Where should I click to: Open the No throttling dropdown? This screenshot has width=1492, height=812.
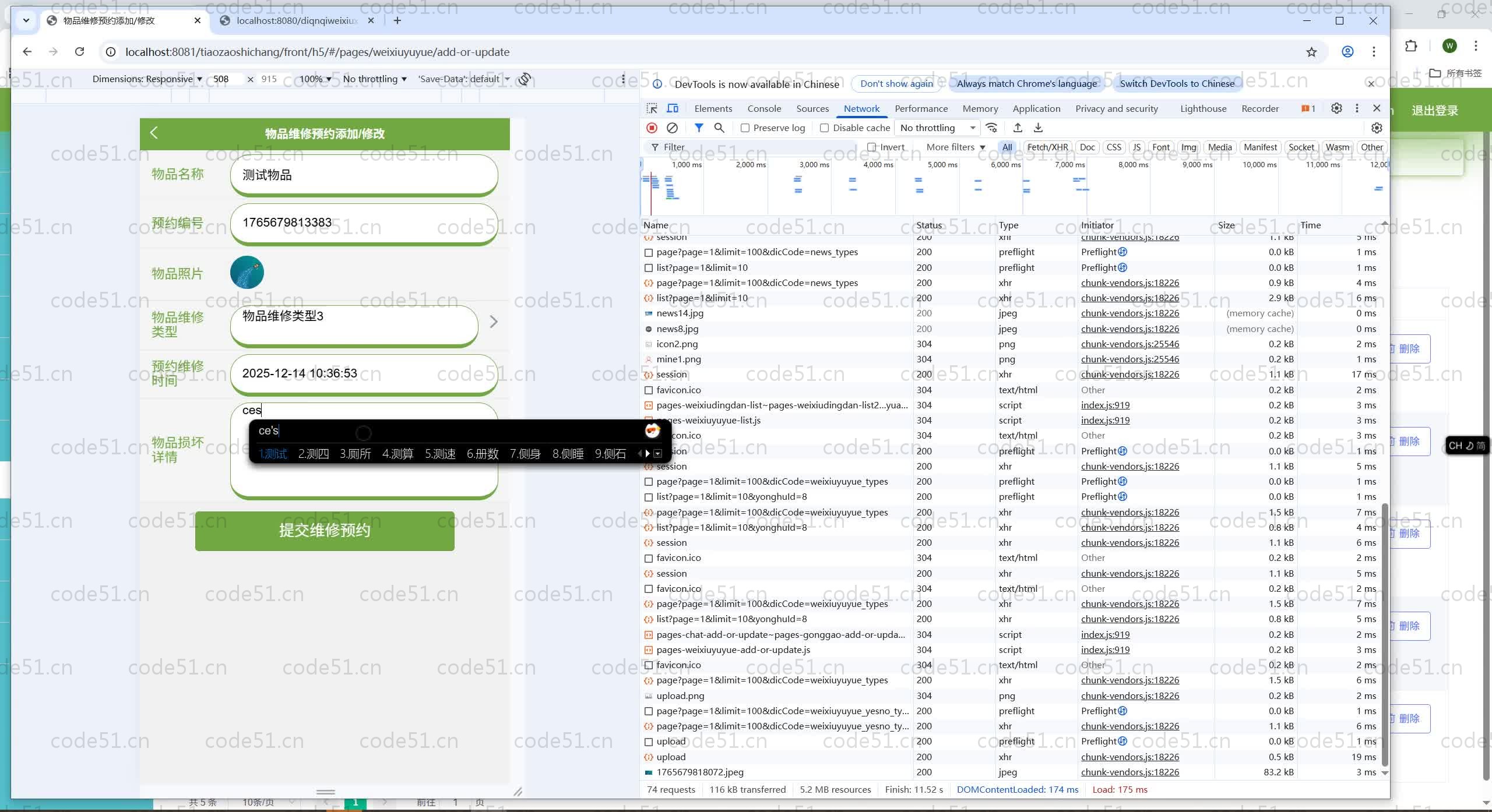pos(936,128)
